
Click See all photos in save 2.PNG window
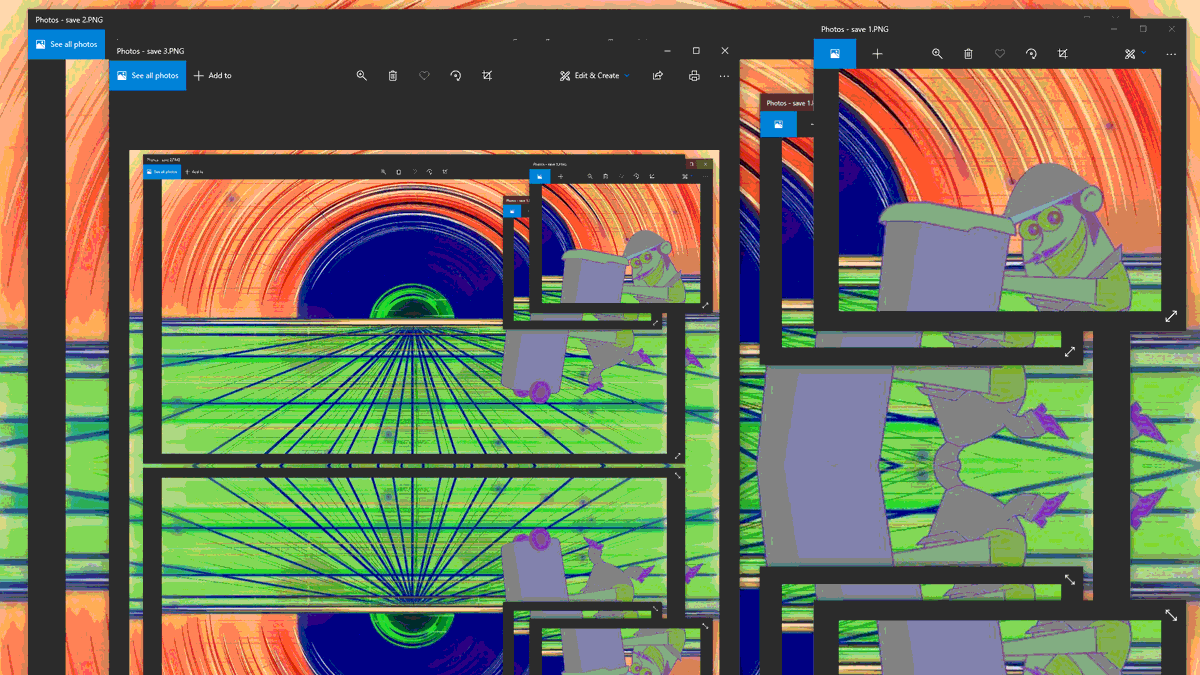(66, 44)
